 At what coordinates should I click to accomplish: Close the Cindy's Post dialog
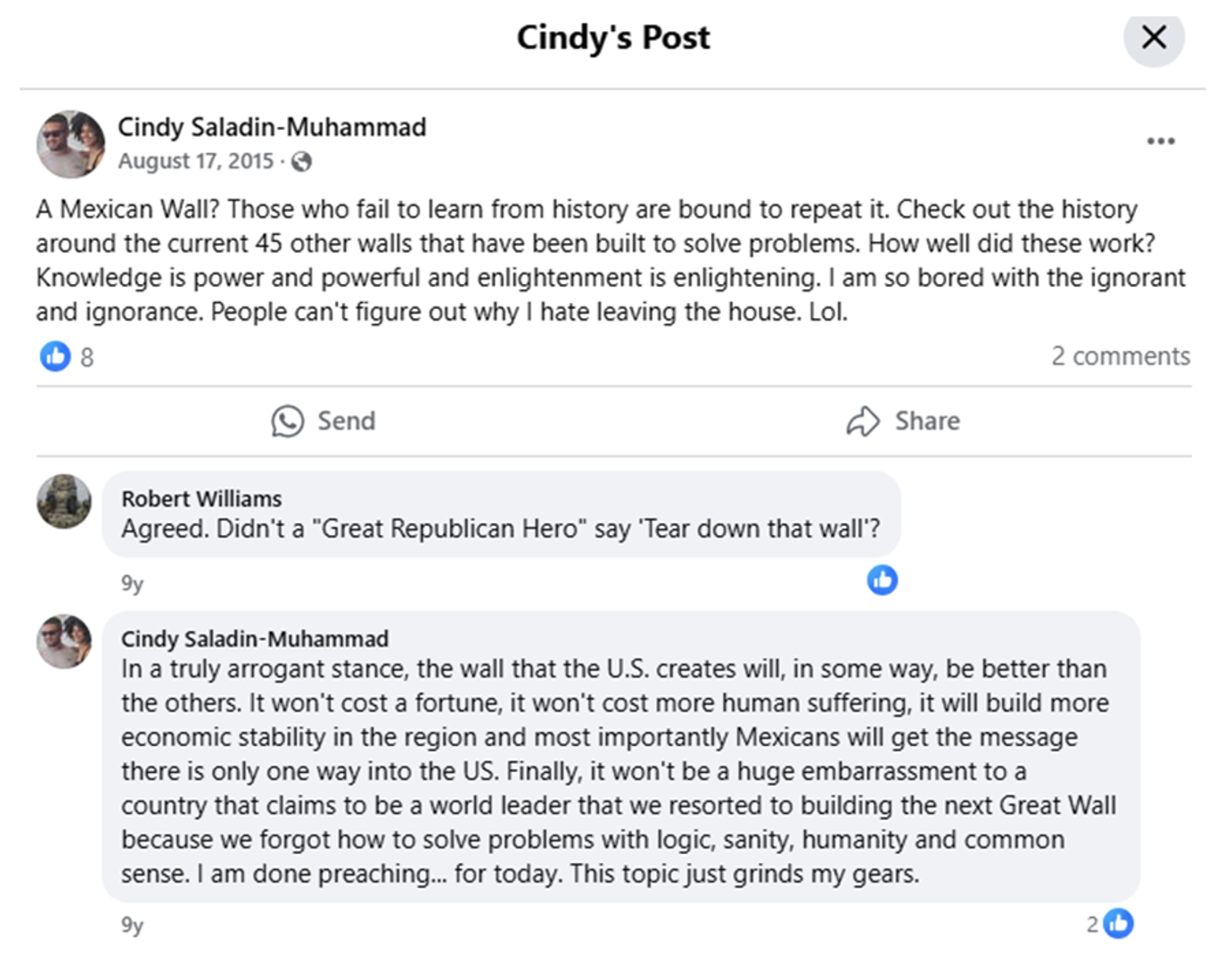click(x=1153, y=37)
